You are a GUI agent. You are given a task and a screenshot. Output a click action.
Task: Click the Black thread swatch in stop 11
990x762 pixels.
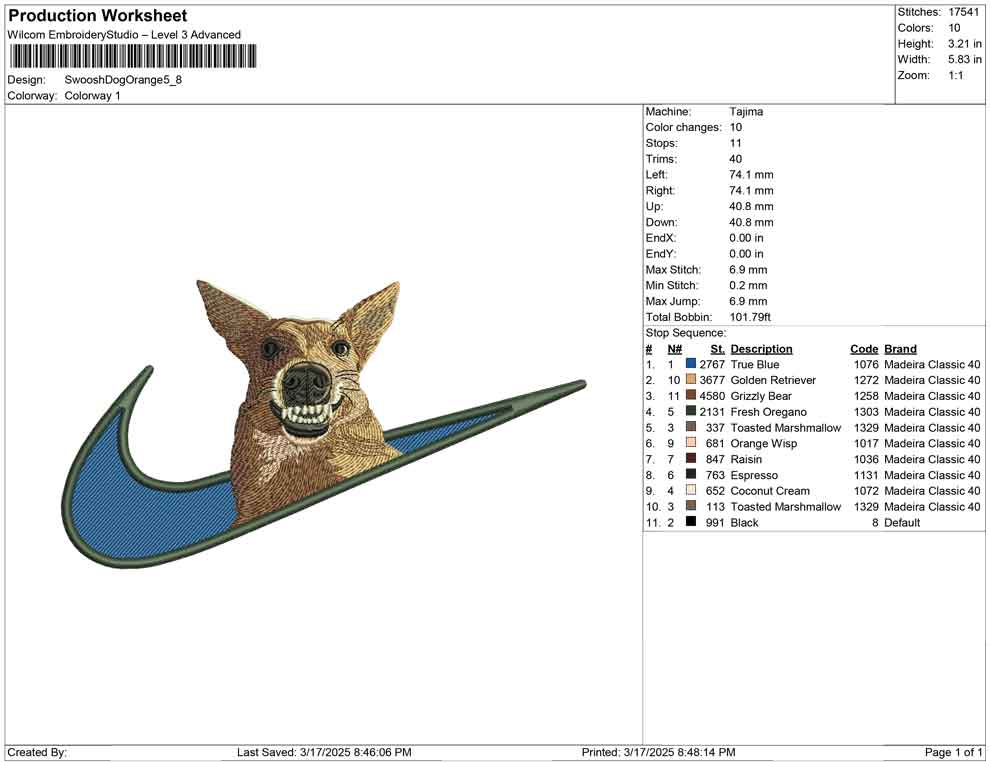[x=691, y=522]
